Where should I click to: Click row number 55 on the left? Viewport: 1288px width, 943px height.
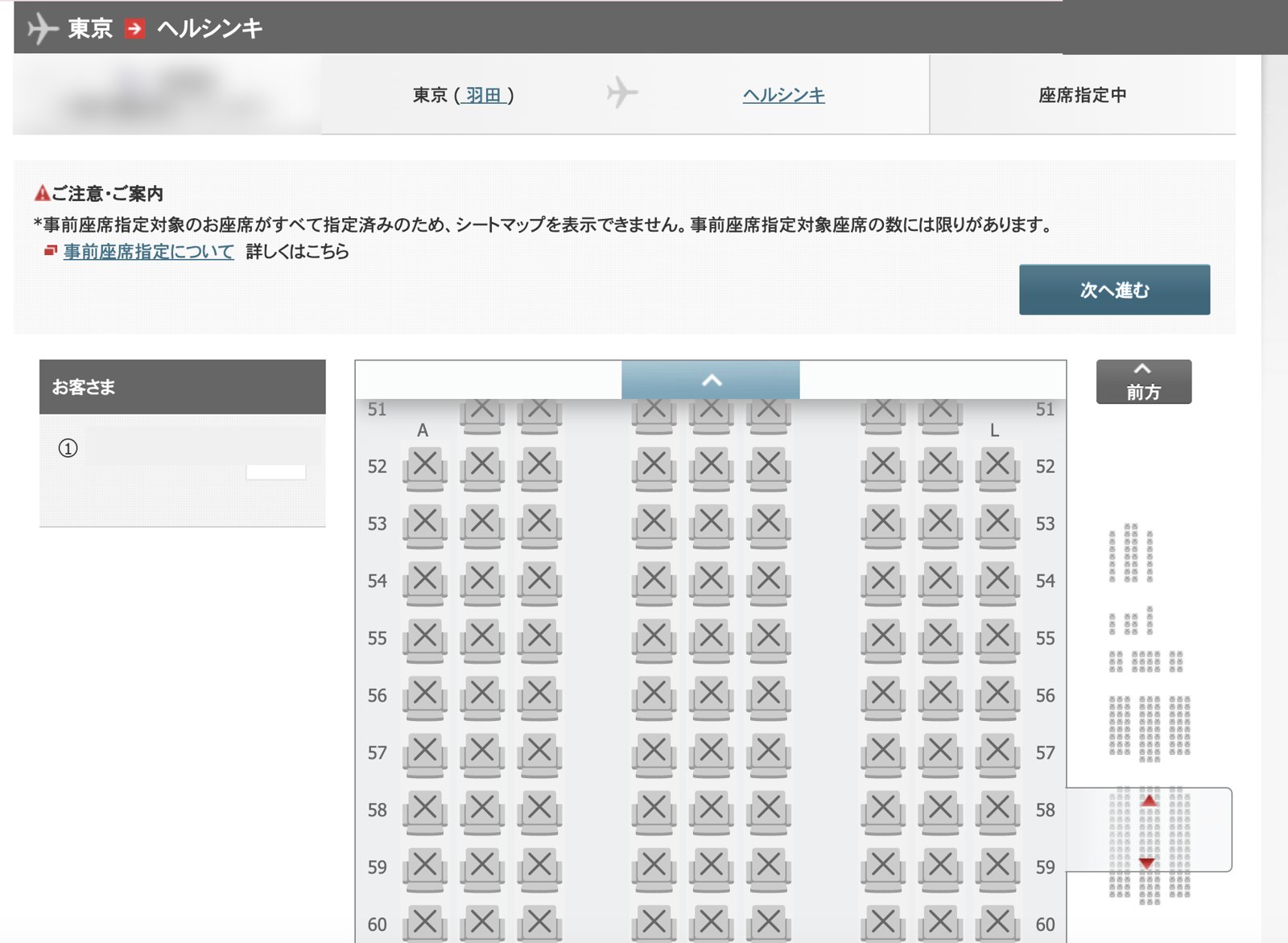(377, 639)
